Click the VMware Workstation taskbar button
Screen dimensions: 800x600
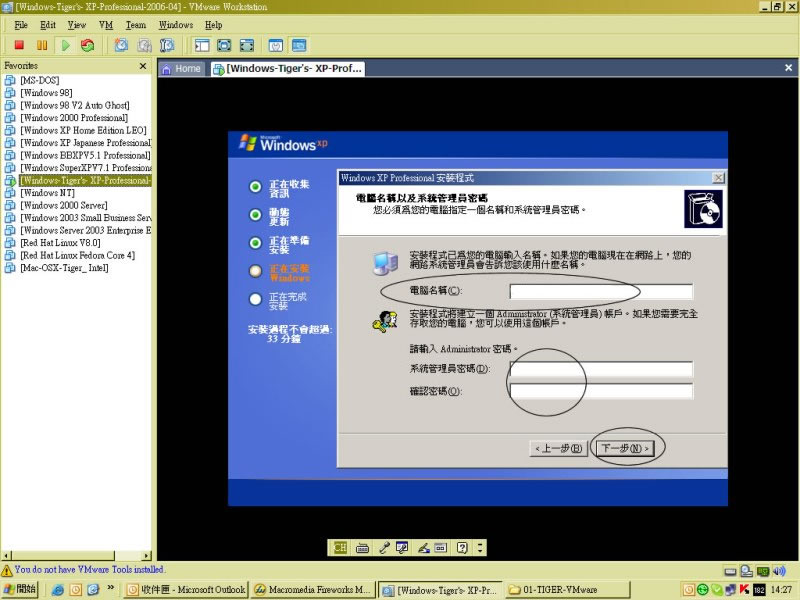pos(441,590)
